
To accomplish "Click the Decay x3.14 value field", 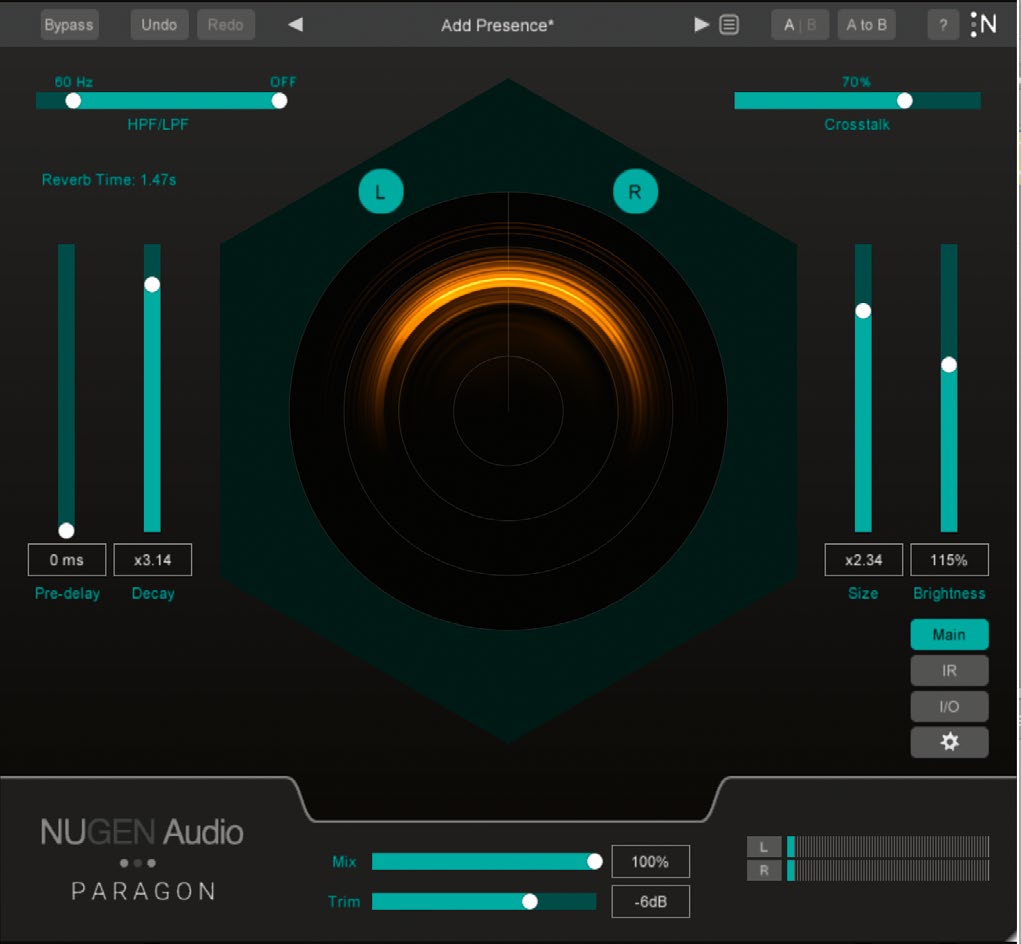I will pyautogui.click(x=152, y=560).
